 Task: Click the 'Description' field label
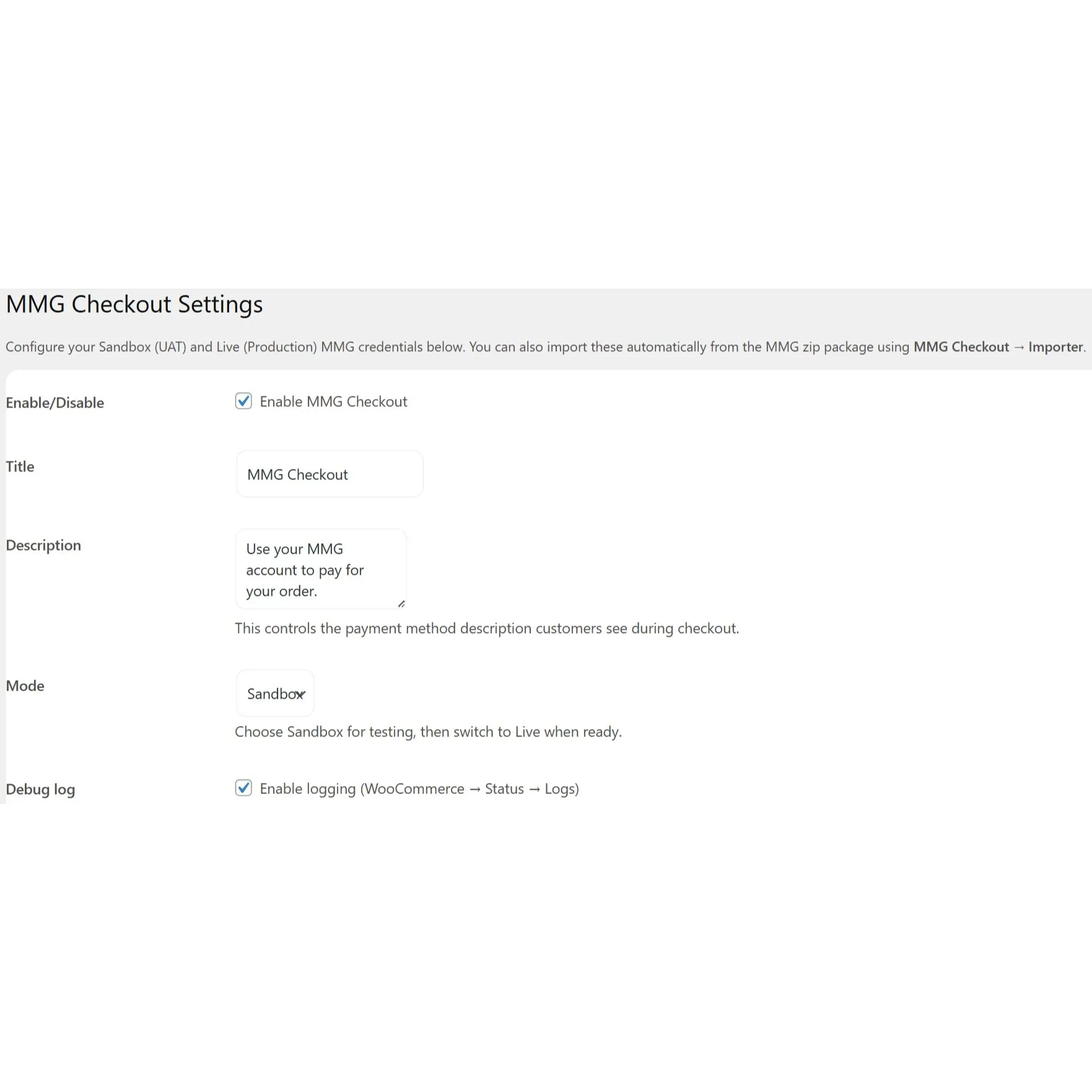tap(43, 545)
